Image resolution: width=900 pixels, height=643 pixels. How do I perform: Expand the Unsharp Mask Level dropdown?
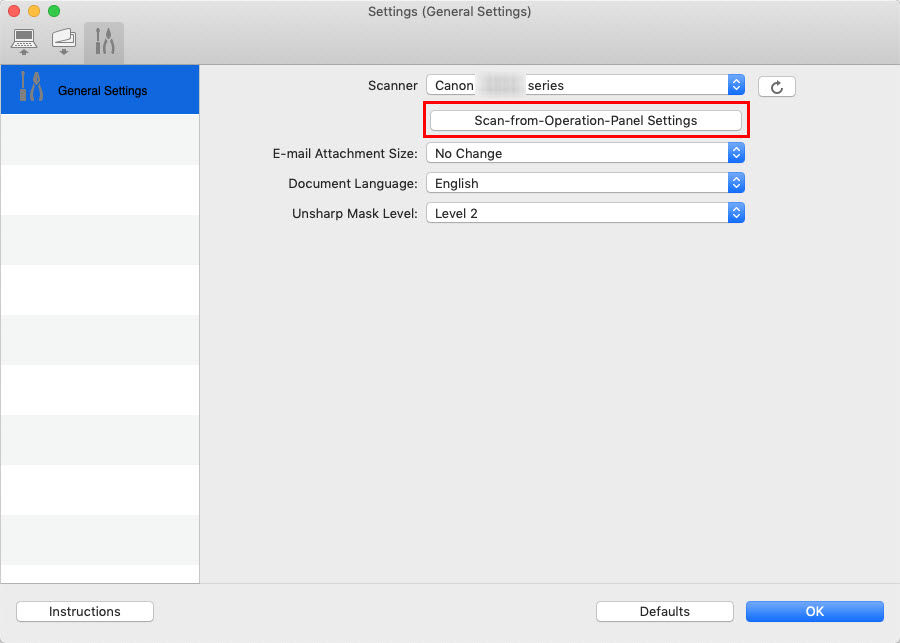[x=585, y=213]
